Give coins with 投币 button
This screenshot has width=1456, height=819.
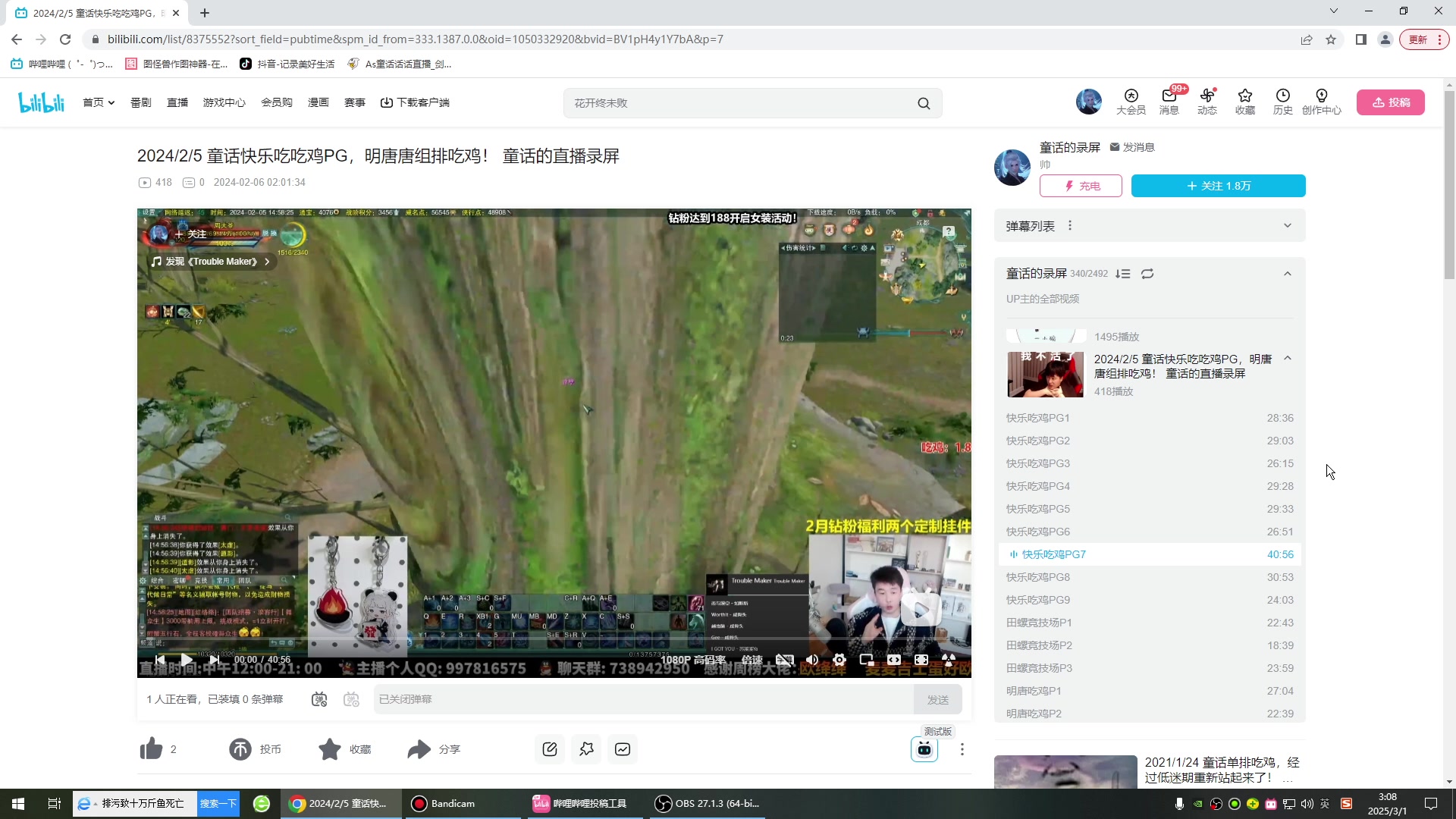pos(256,749)
